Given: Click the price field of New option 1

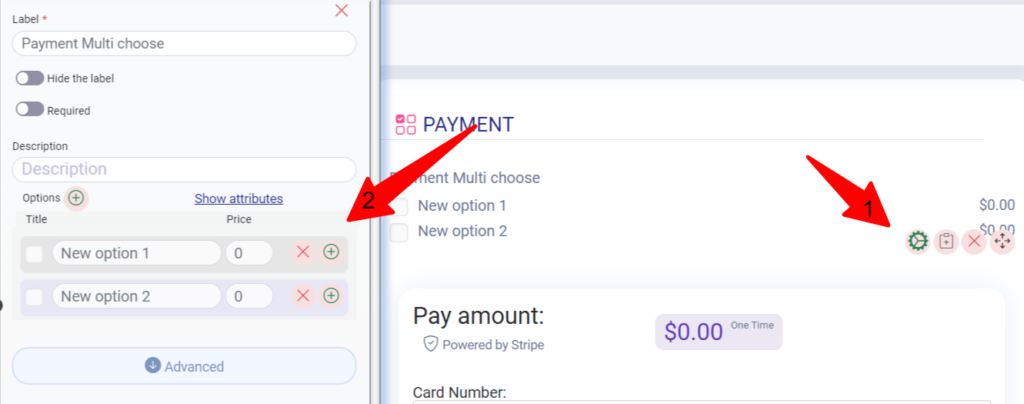Looking at the screenshot, I should click(x=249, y=253).
